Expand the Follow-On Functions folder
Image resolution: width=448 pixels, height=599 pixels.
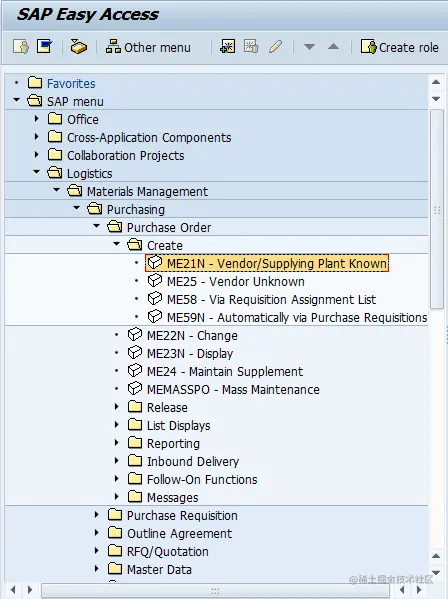coord(116,478)
